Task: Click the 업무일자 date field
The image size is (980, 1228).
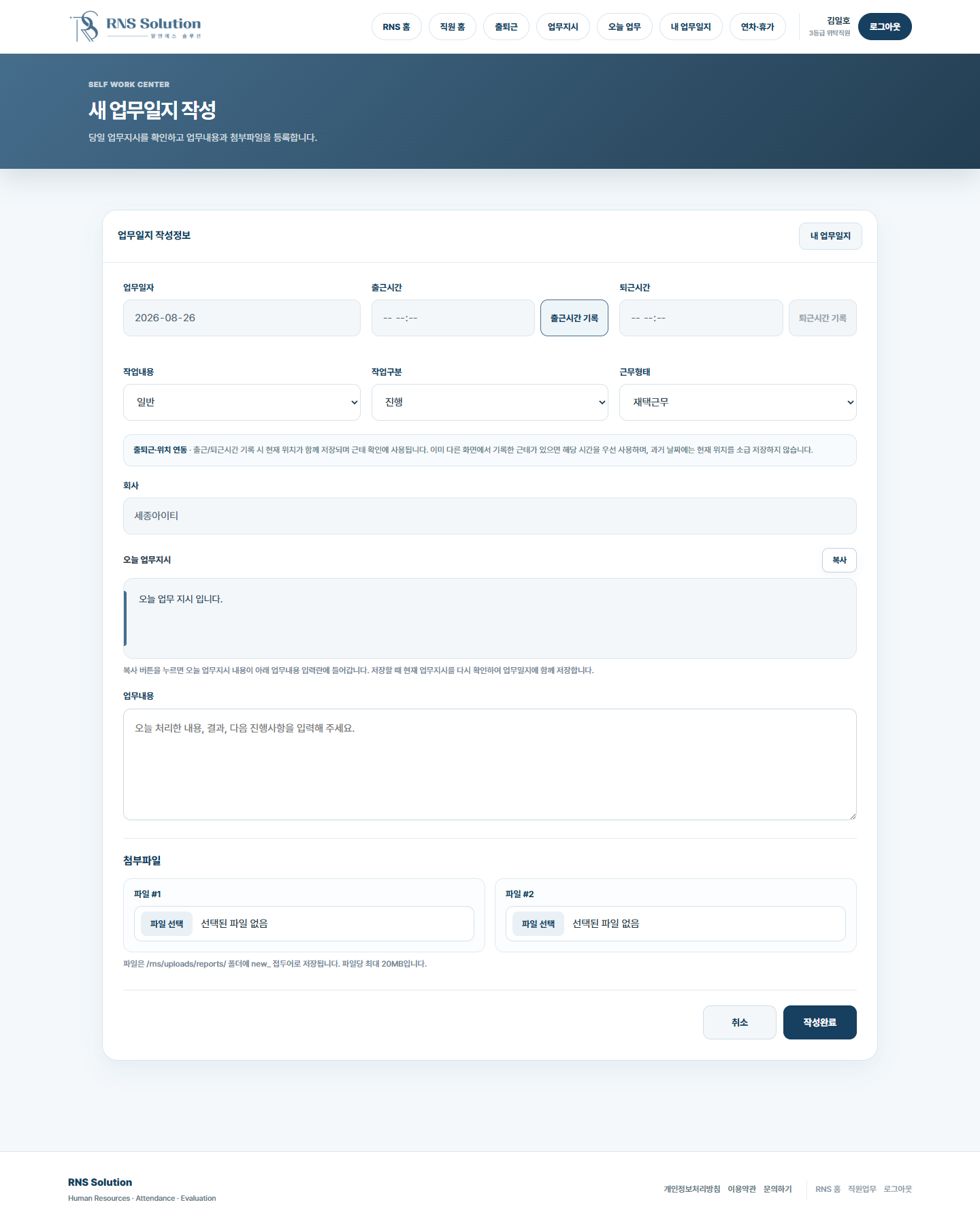Action: pos(242,318)
